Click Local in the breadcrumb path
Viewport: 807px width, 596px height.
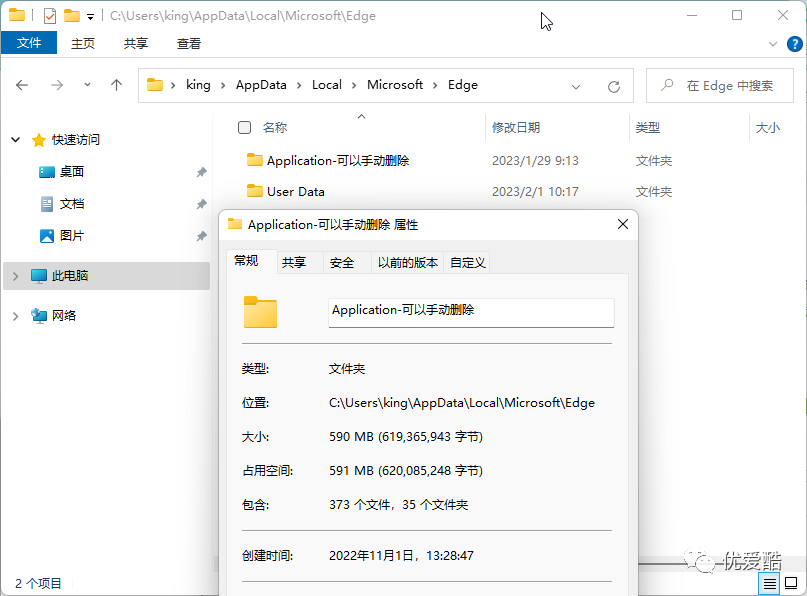click(x=327, y=85)
